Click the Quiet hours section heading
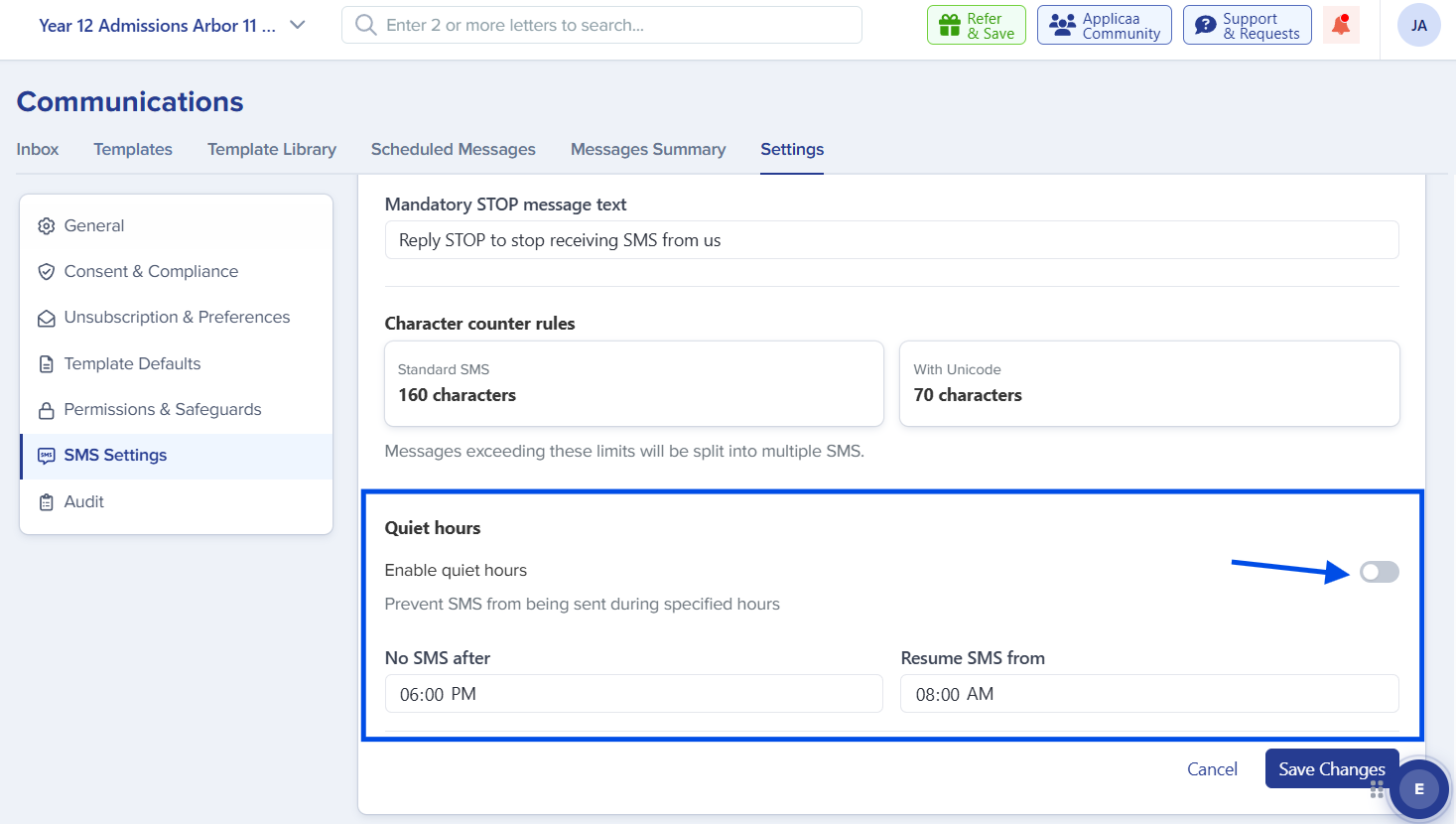 pos(433,528)
